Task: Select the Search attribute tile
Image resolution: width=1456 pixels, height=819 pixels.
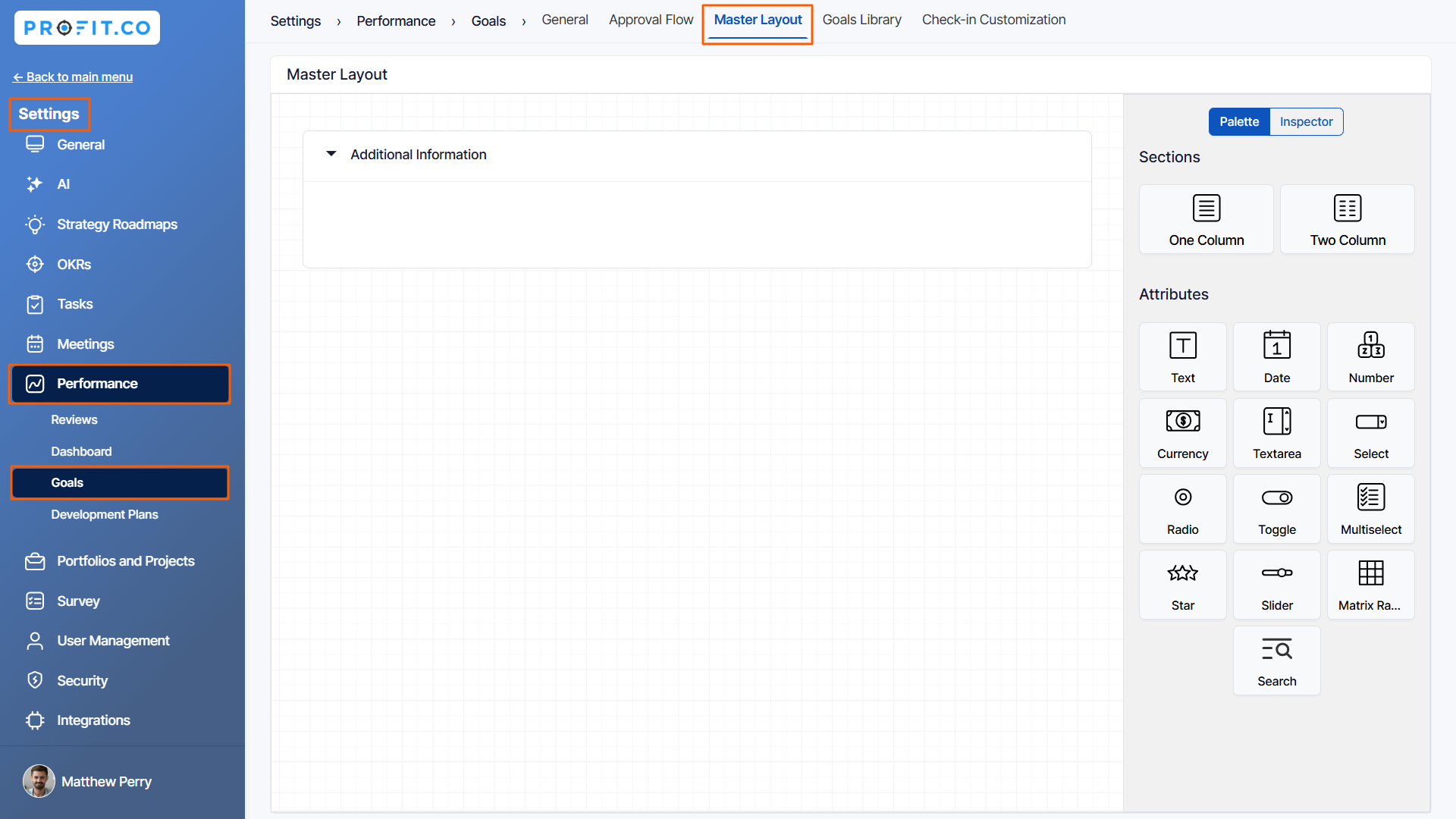Action: [x=1276, y=661]
